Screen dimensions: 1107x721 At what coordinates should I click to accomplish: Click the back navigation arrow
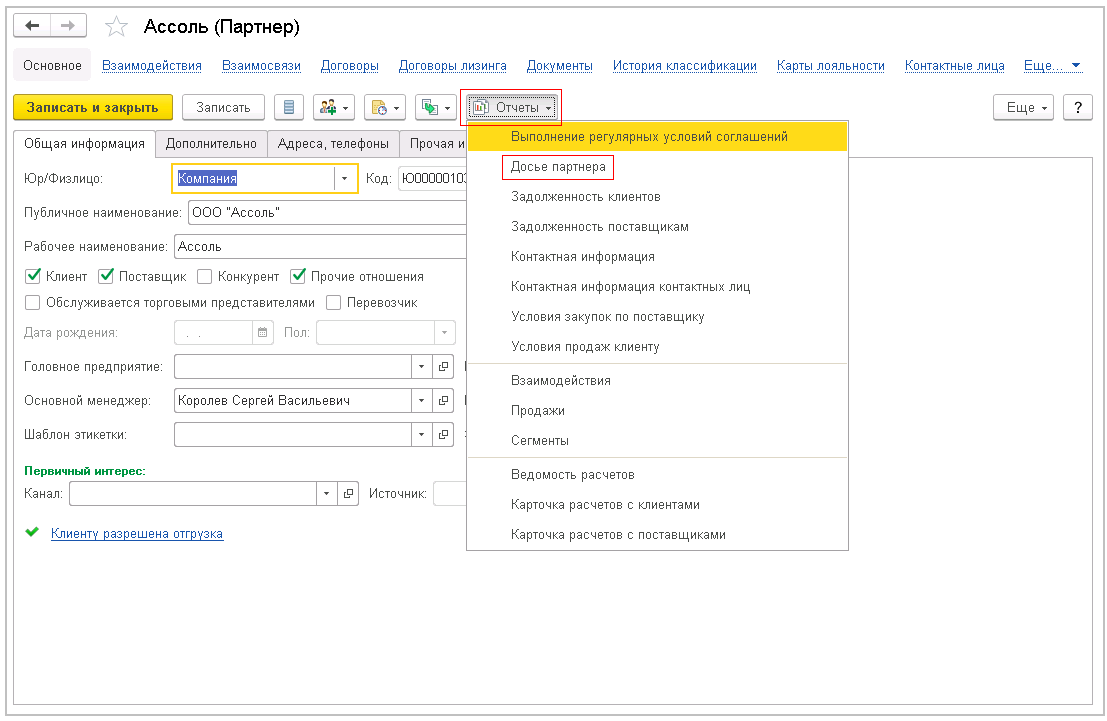[33, 26]
